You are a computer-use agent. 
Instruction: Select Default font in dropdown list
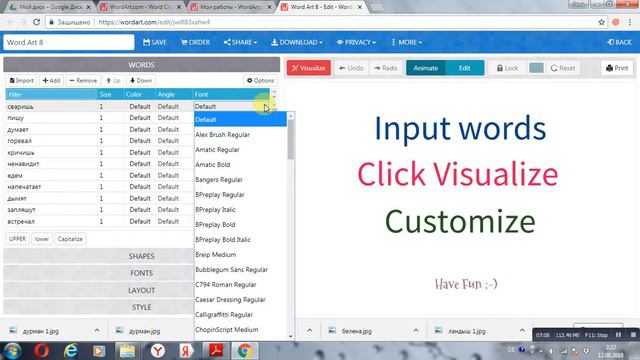tap(240, 120)
